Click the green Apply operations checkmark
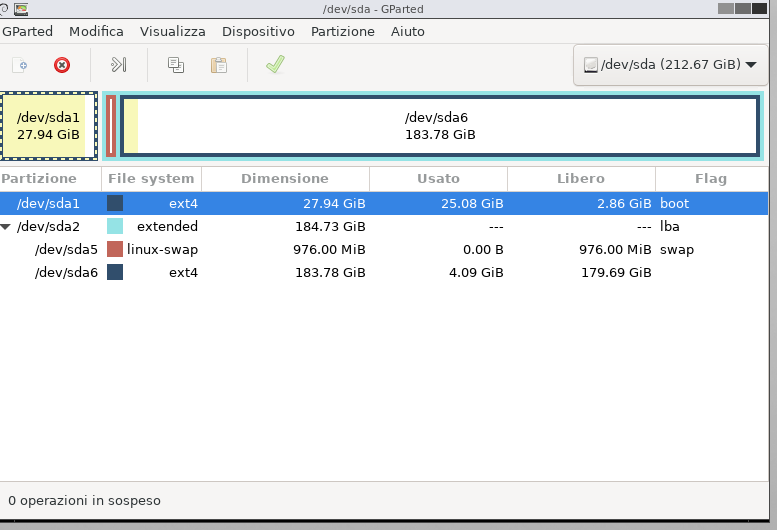Image resolution: width=777 pixels, height=530 pixels. [275, 64]
